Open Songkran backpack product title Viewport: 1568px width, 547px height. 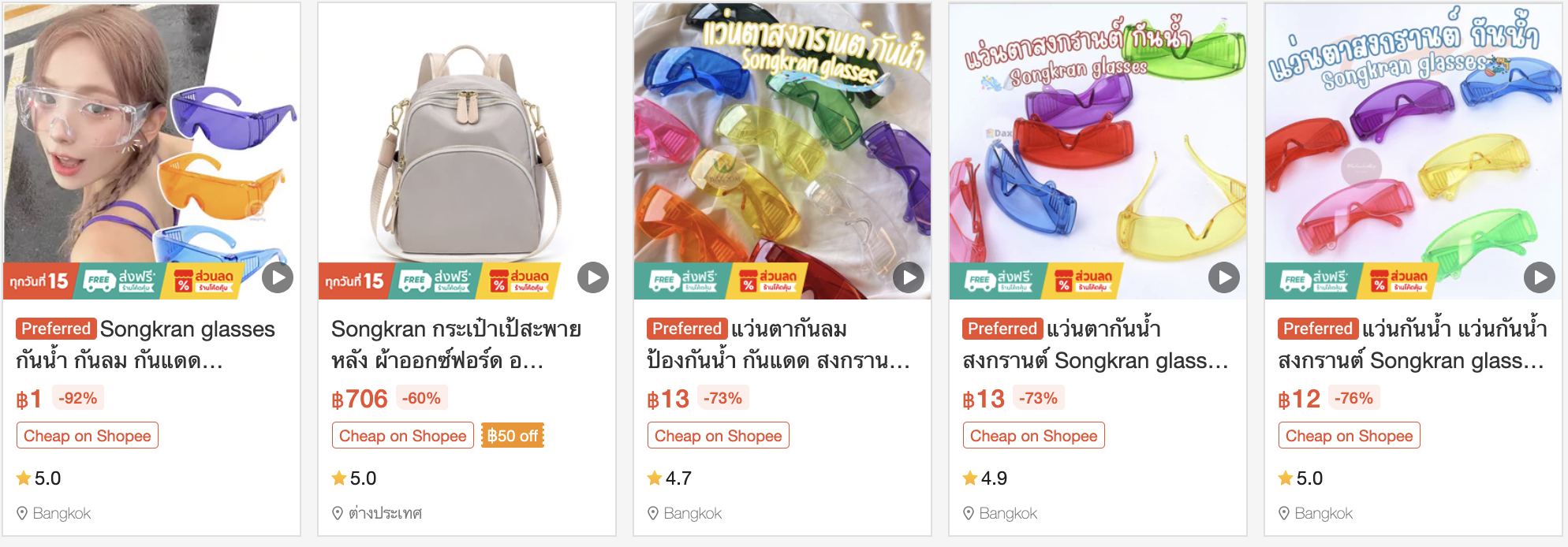click(x=456, y=344)
